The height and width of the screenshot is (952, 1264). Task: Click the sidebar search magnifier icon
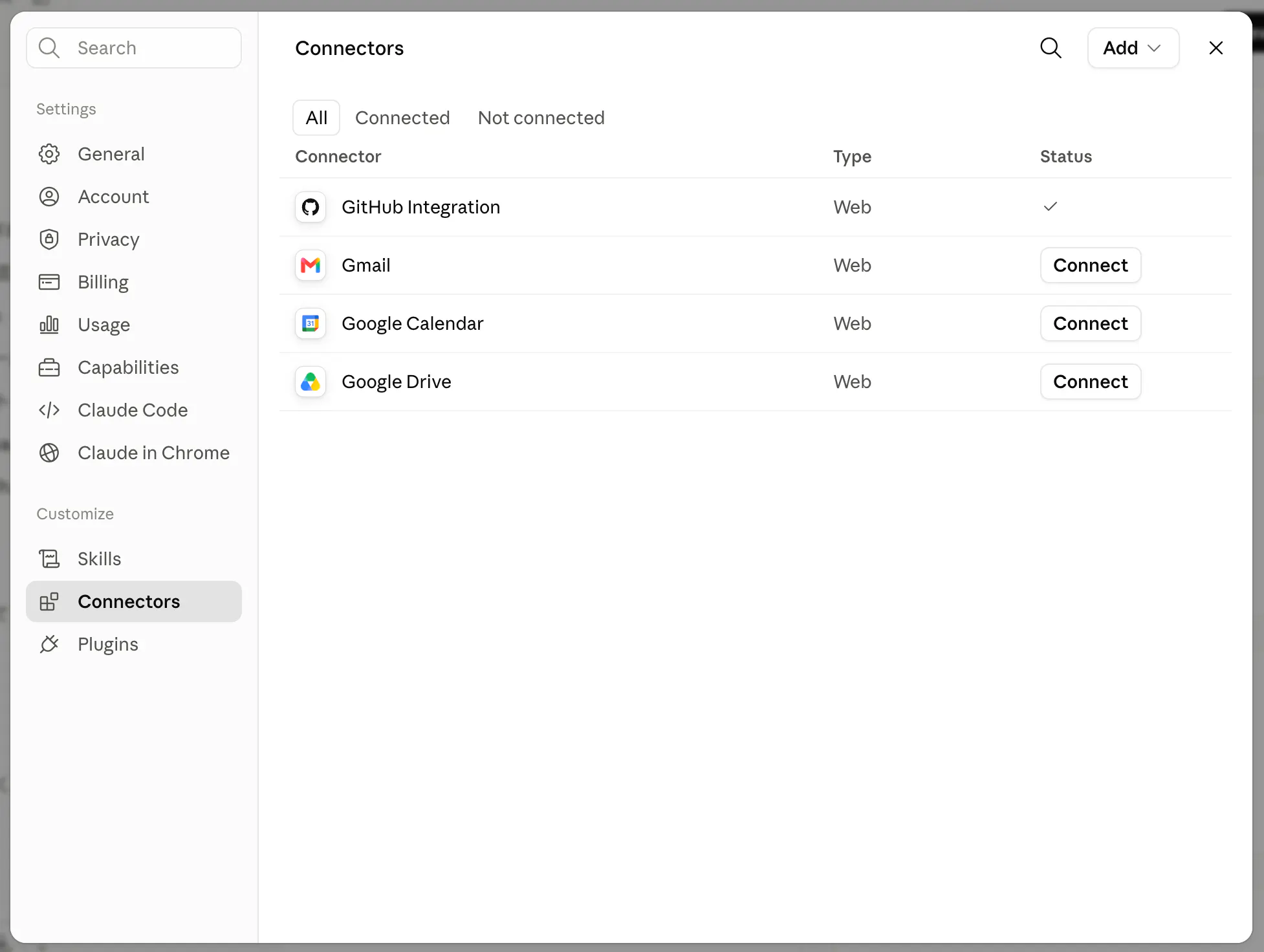[x=49, y=48]
